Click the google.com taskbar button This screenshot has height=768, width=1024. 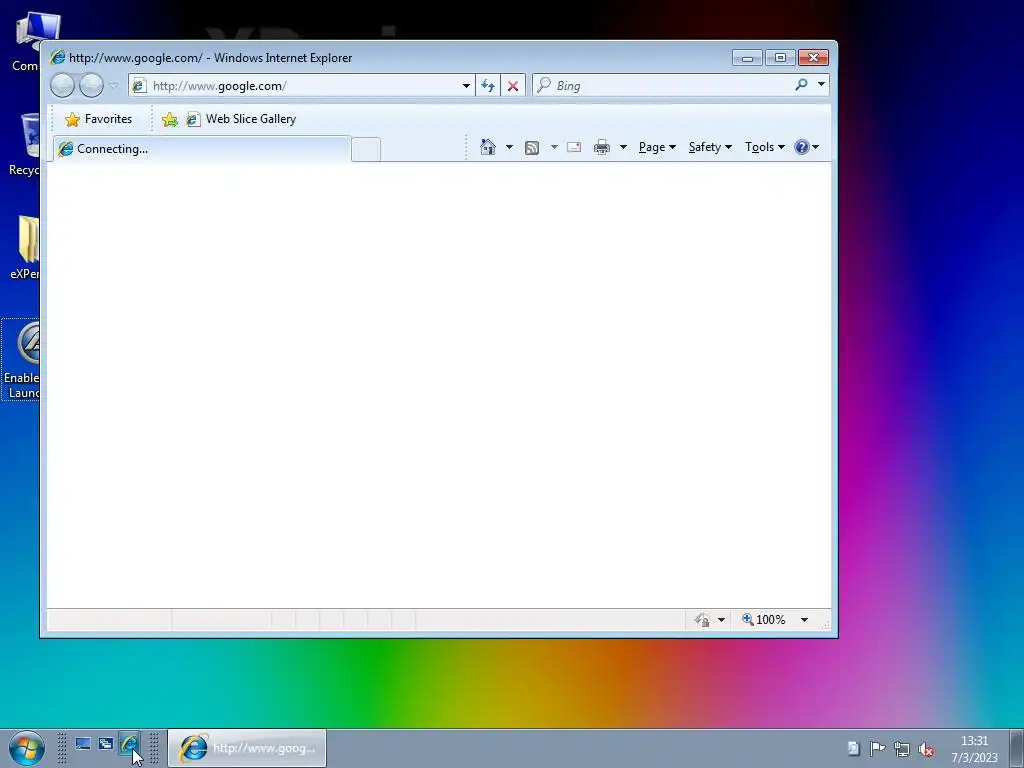coord(247,748)
